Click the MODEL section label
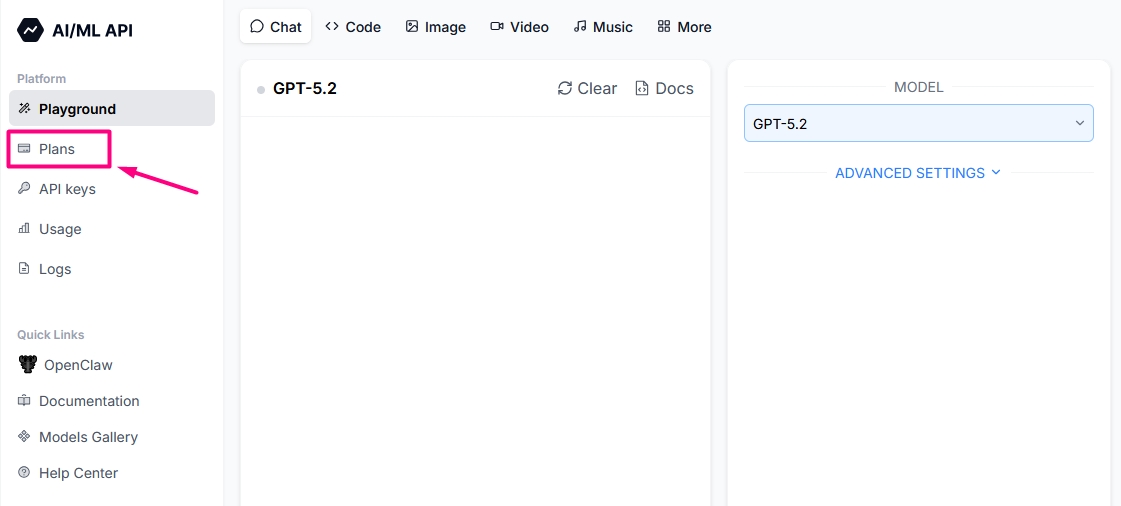Viewport: 1121px width, 506px height. click(919, 87)
